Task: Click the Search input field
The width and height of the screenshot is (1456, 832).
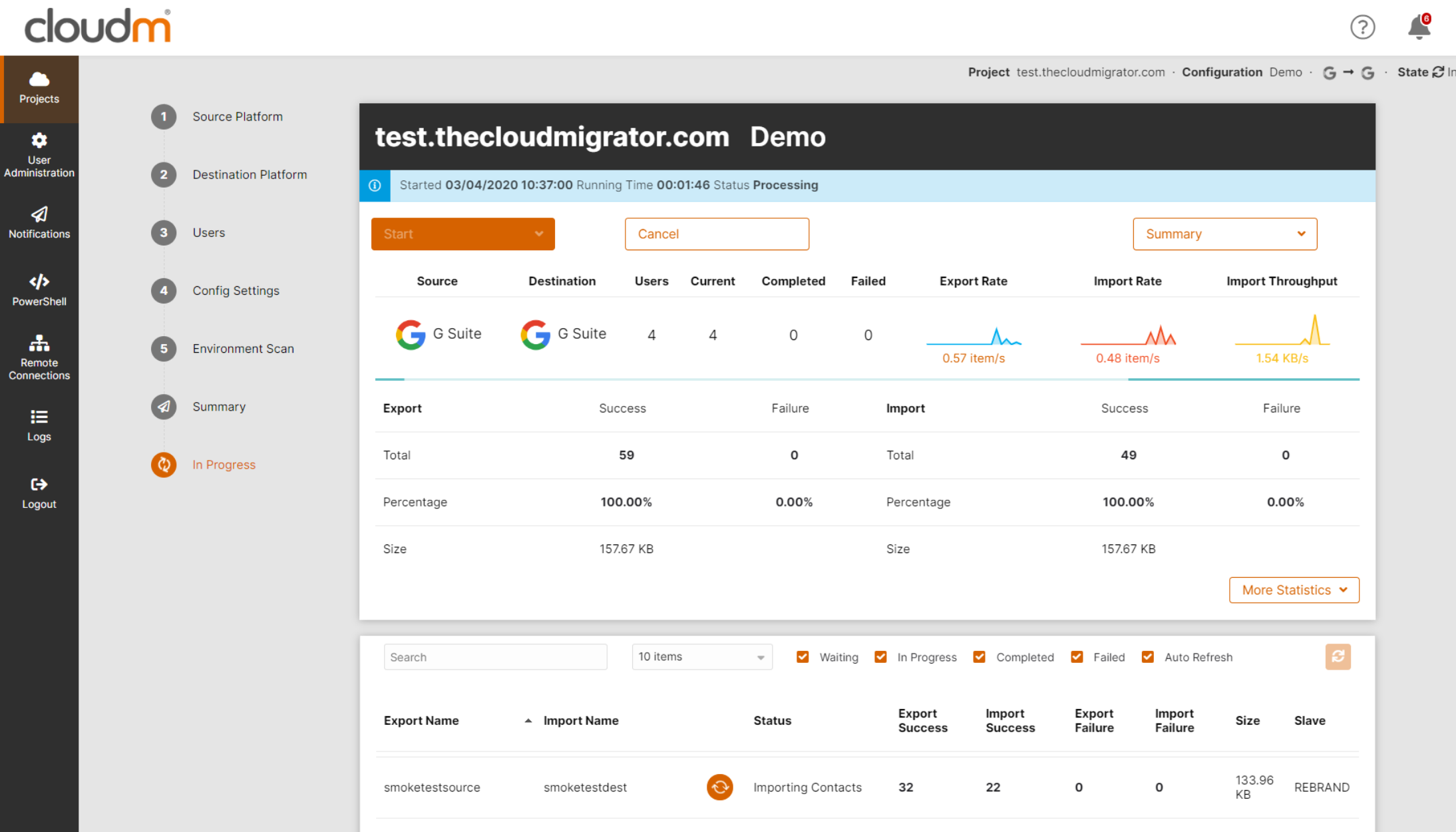Action: coord(495,657)
